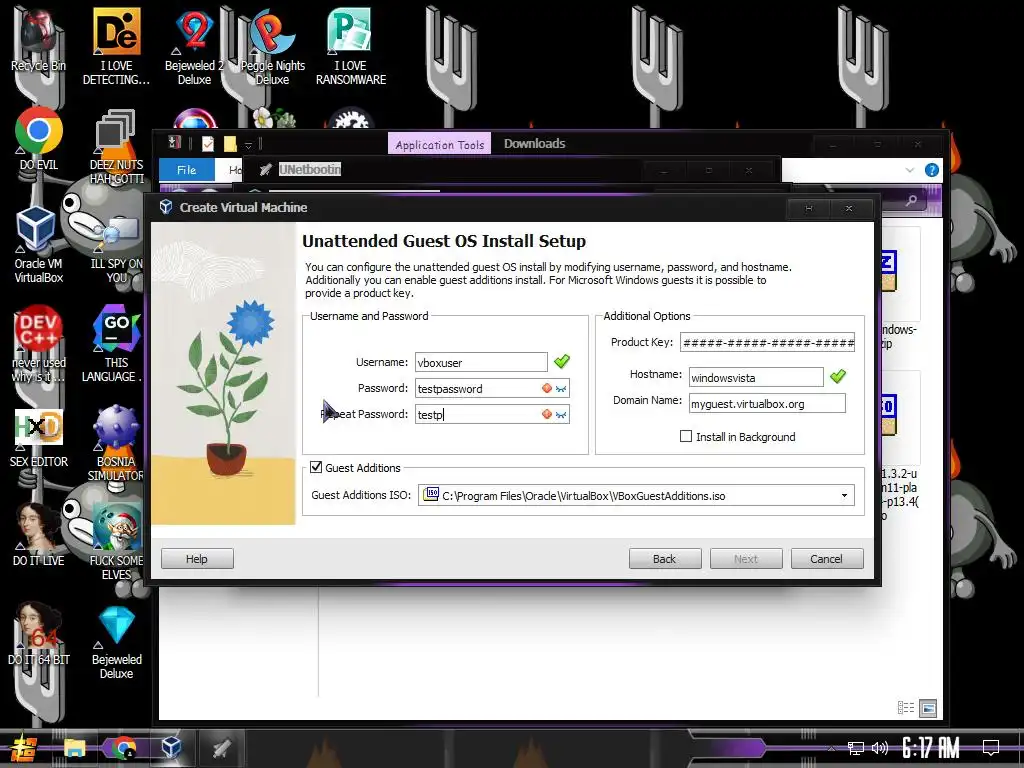This screenshot has height=768, width=1024.
Task: Switch Explorer to details view icon
Action: click(906, 707)
